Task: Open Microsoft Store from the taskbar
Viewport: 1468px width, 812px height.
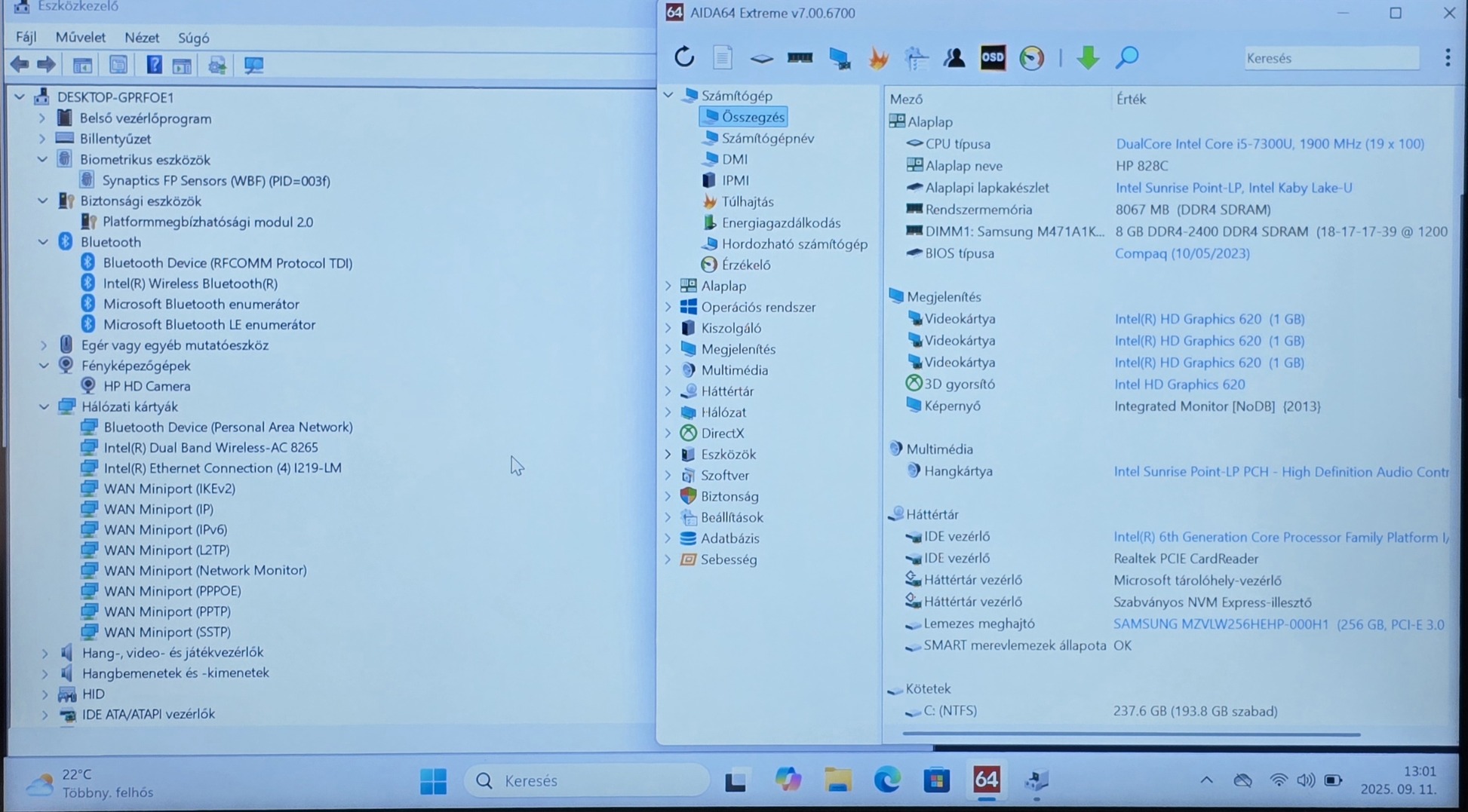Action: click(x=936, y=780)
